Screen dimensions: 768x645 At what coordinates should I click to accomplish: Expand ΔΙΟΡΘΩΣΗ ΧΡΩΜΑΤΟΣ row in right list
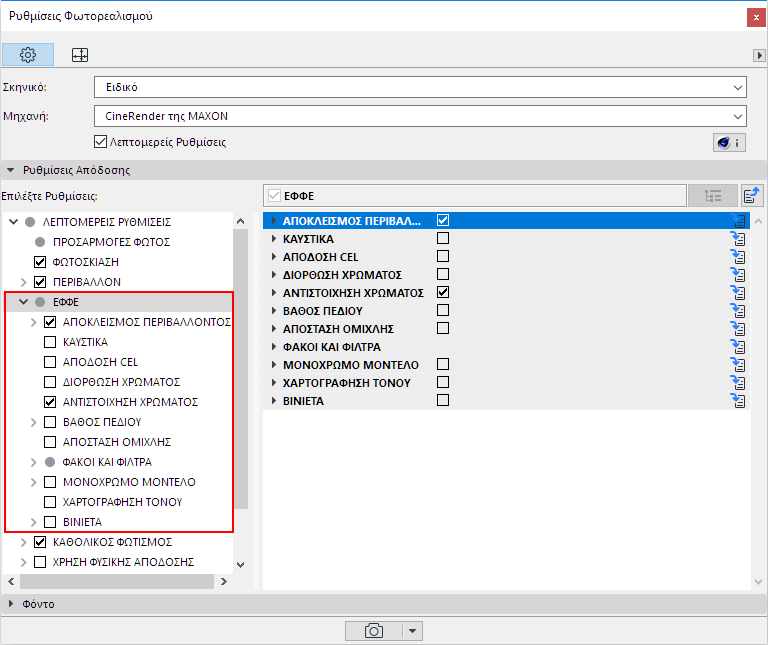tap(274, 275)
